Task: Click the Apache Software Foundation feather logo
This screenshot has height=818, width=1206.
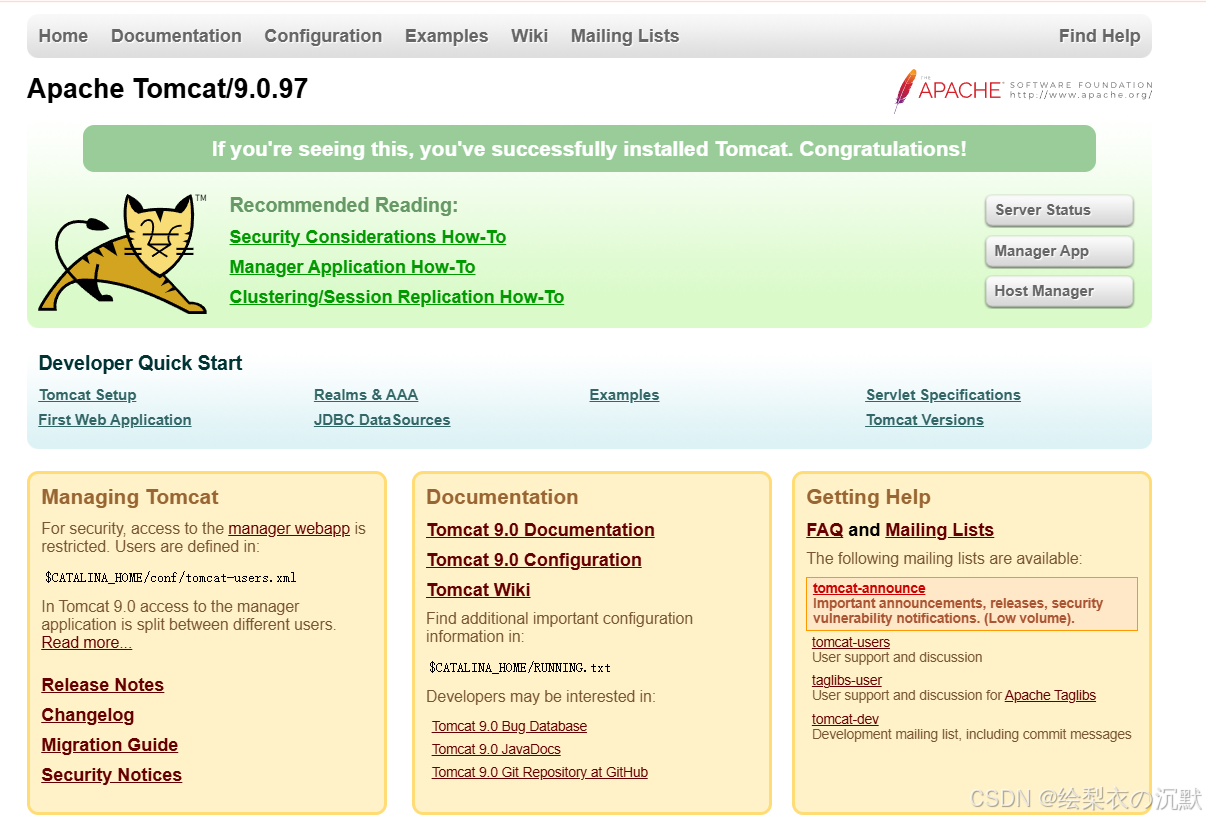Action: coord(1022,90)
